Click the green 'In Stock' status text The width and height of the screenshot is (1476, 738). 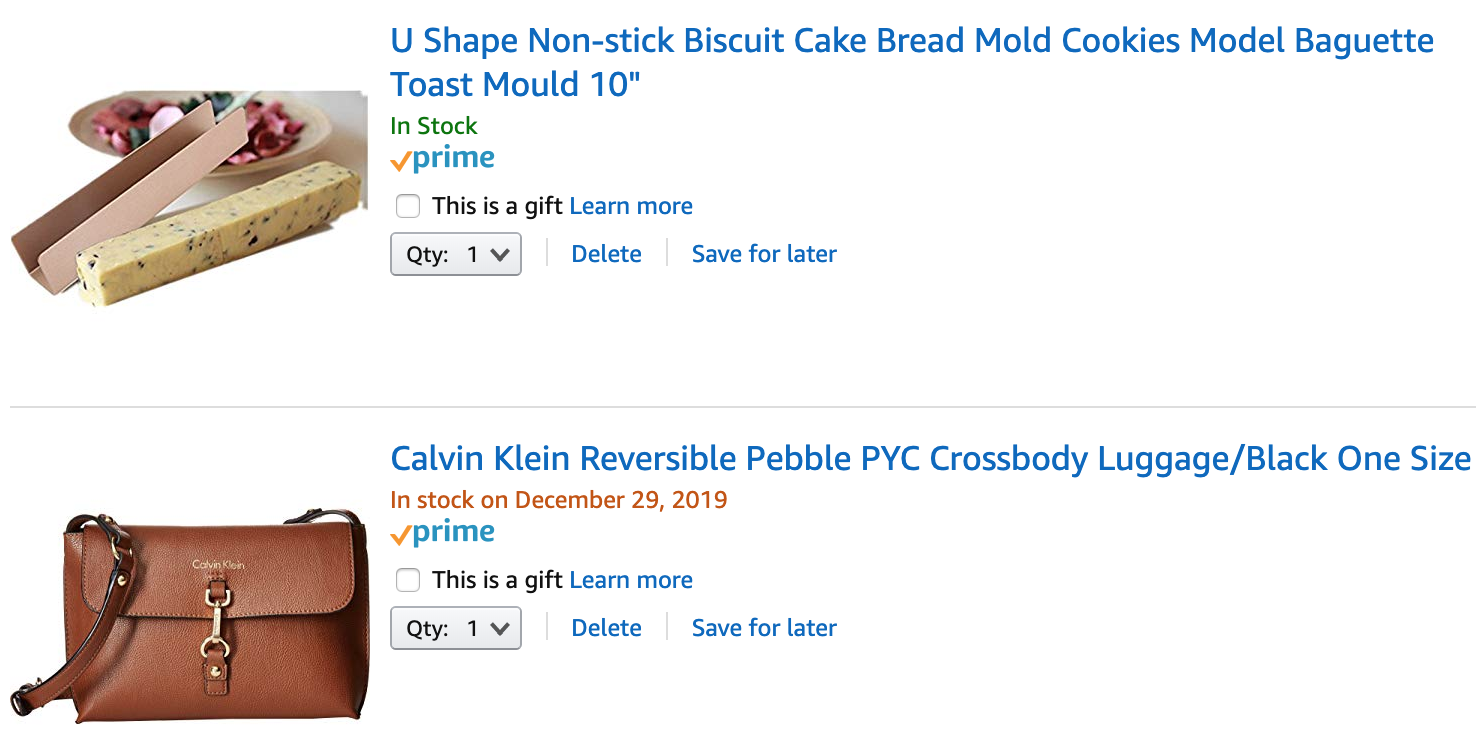[434, 126]
